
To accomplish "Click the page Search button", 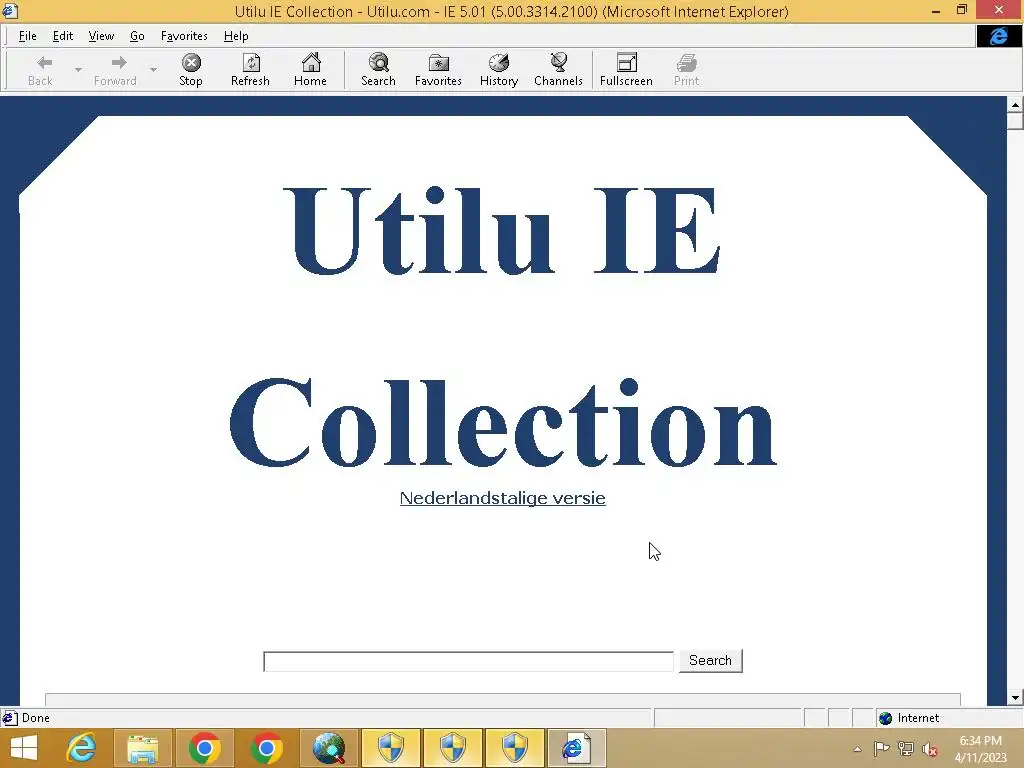I will [x=711, y=660].
